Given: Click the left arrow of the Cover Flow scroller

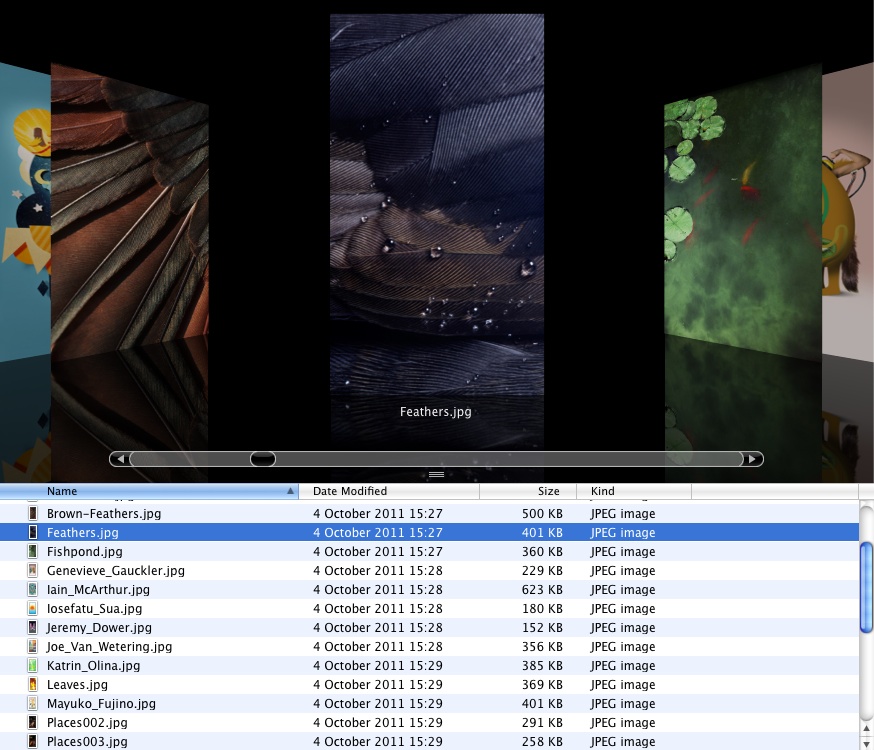Looking at the screenshot, I should 120,458.
